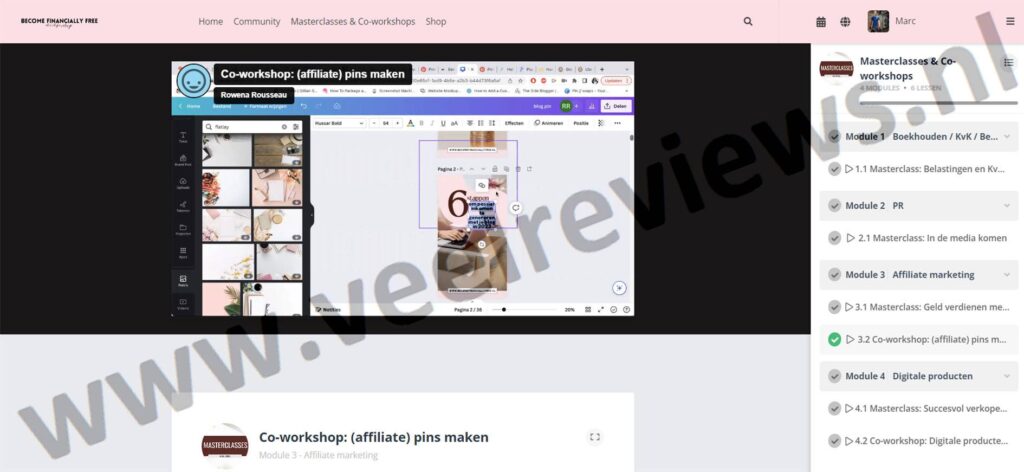Image resolution: width=1024 pixels, height=472 pixels.
Task: Click the underline U icon in Canva's toolbar
Action: [443, 123]
